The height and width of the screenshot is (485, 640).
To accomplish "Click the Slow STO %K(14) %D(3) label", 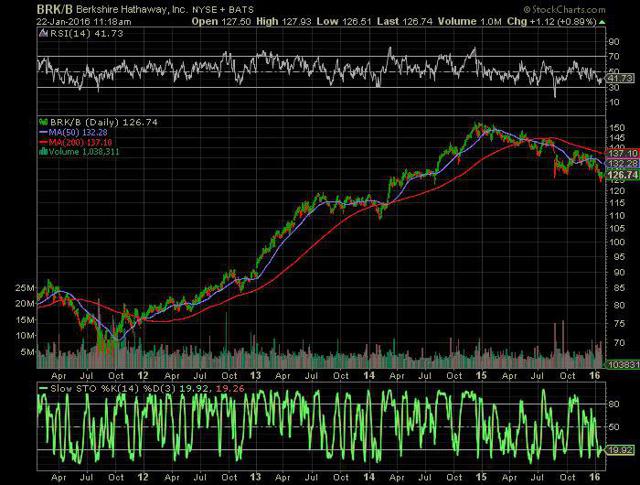I will (113, 388).
